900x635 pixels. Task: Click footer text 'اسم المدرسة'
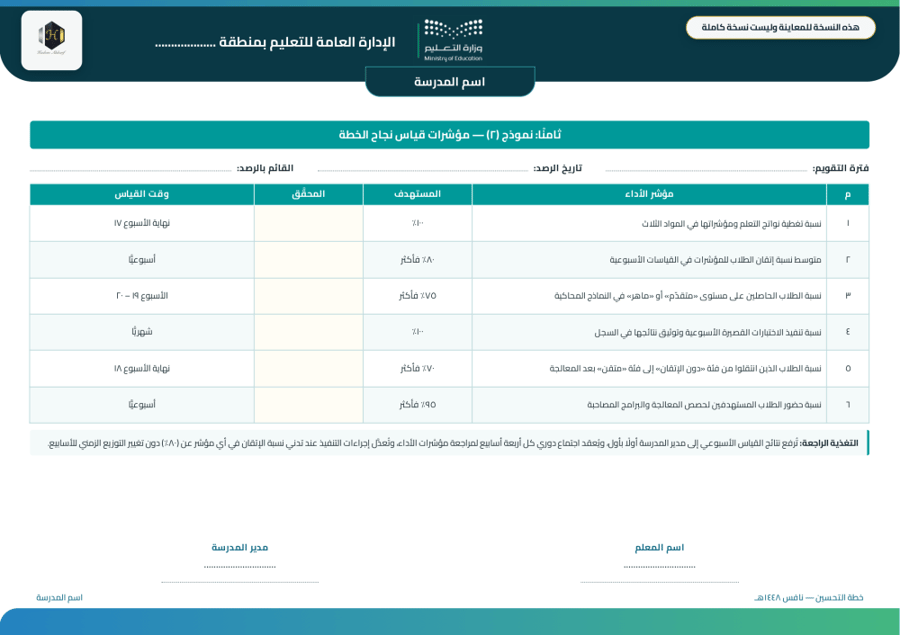pyautogui.click(x=59, y=598)
